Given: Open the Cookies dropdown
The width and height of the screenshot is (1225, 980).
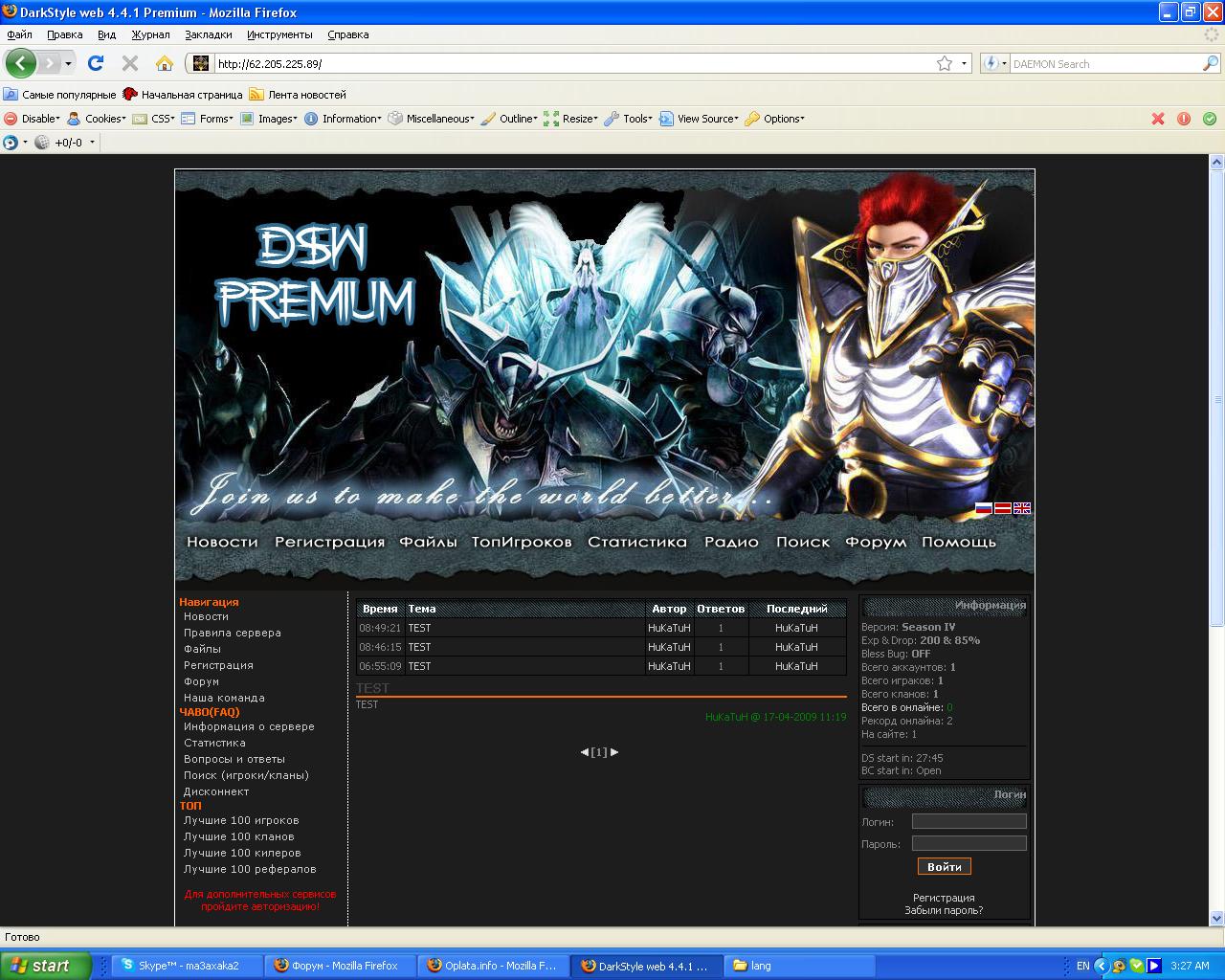Looking at the screenshot, I should point(97,119).
